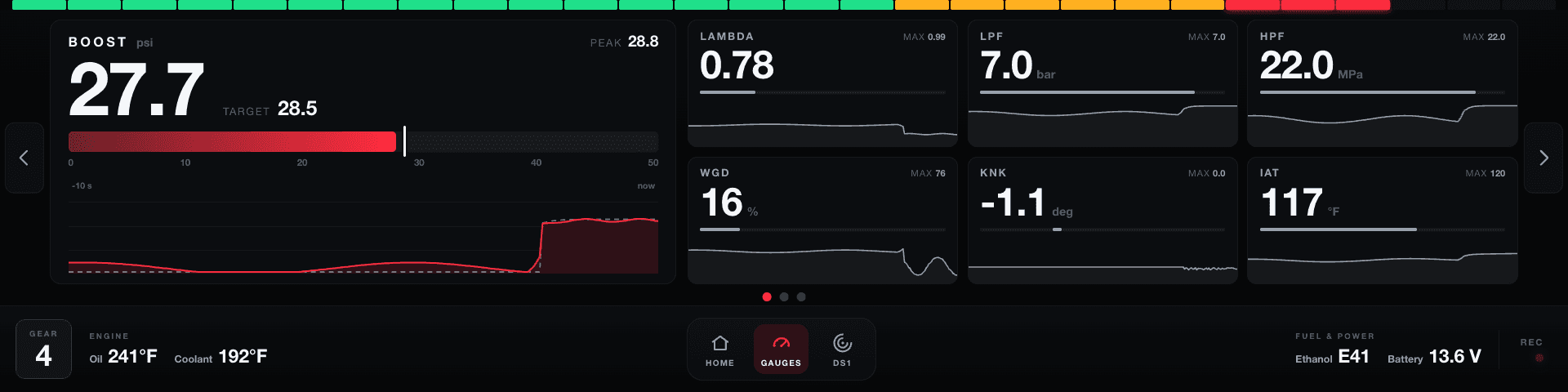Click the LAMBDA value 0.78
The height and width of the screenshot is (392, 1568).
[x=737, y=65]
